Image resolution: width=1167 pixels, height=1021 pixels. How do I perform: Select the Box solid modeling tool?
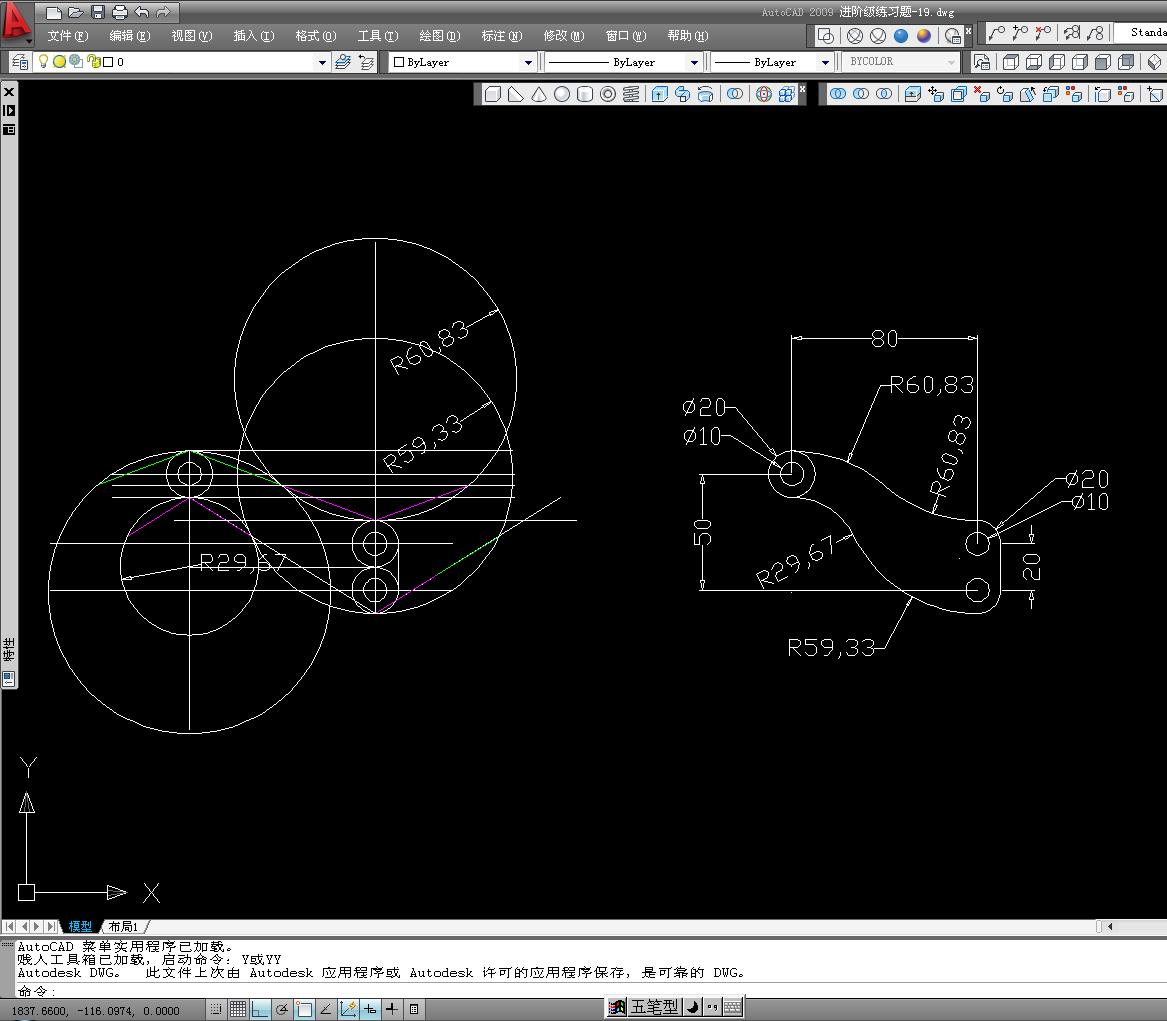493,94
